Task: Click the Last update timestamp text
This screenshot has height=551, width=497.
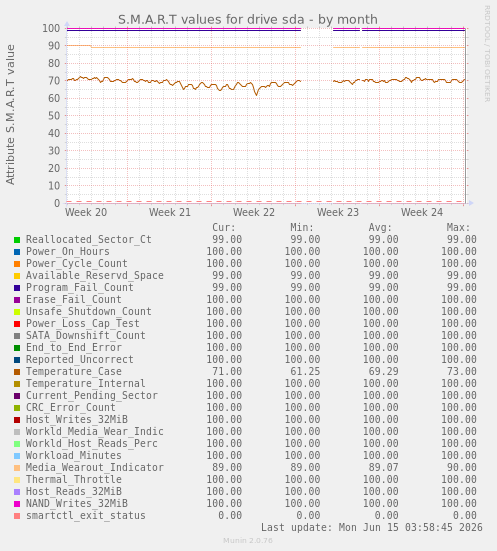Action: (372, 527)
